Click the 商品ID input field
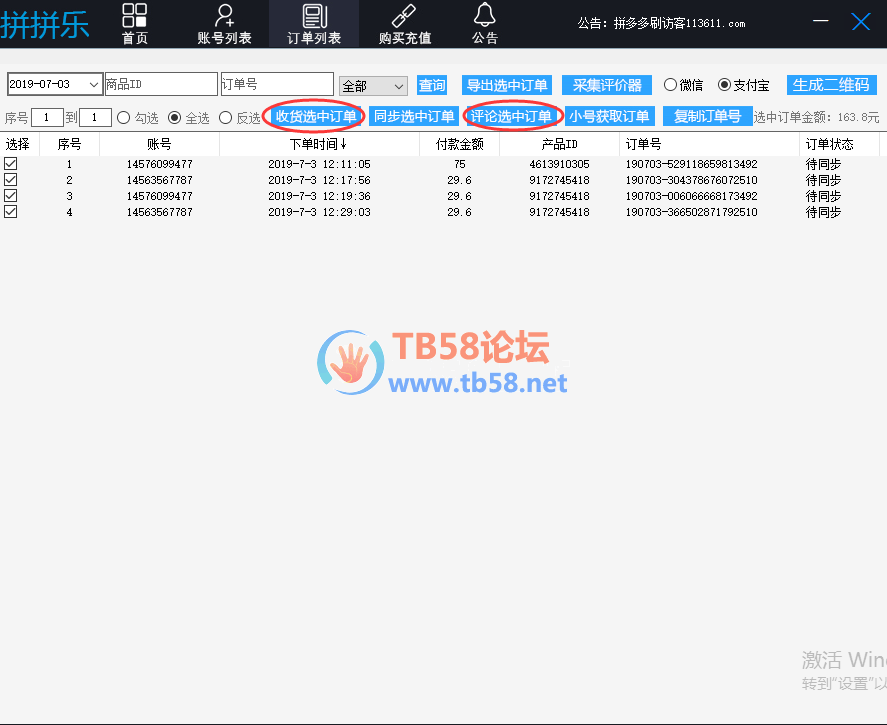 click(161, 84)
